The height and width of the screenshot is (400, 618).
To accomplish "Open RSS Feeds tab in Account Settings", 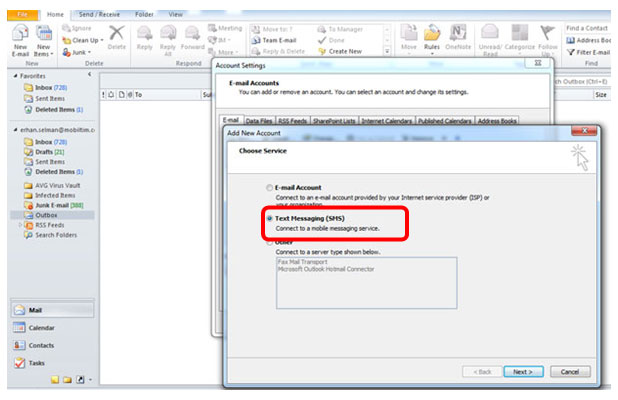I will [x=292, y=121].
